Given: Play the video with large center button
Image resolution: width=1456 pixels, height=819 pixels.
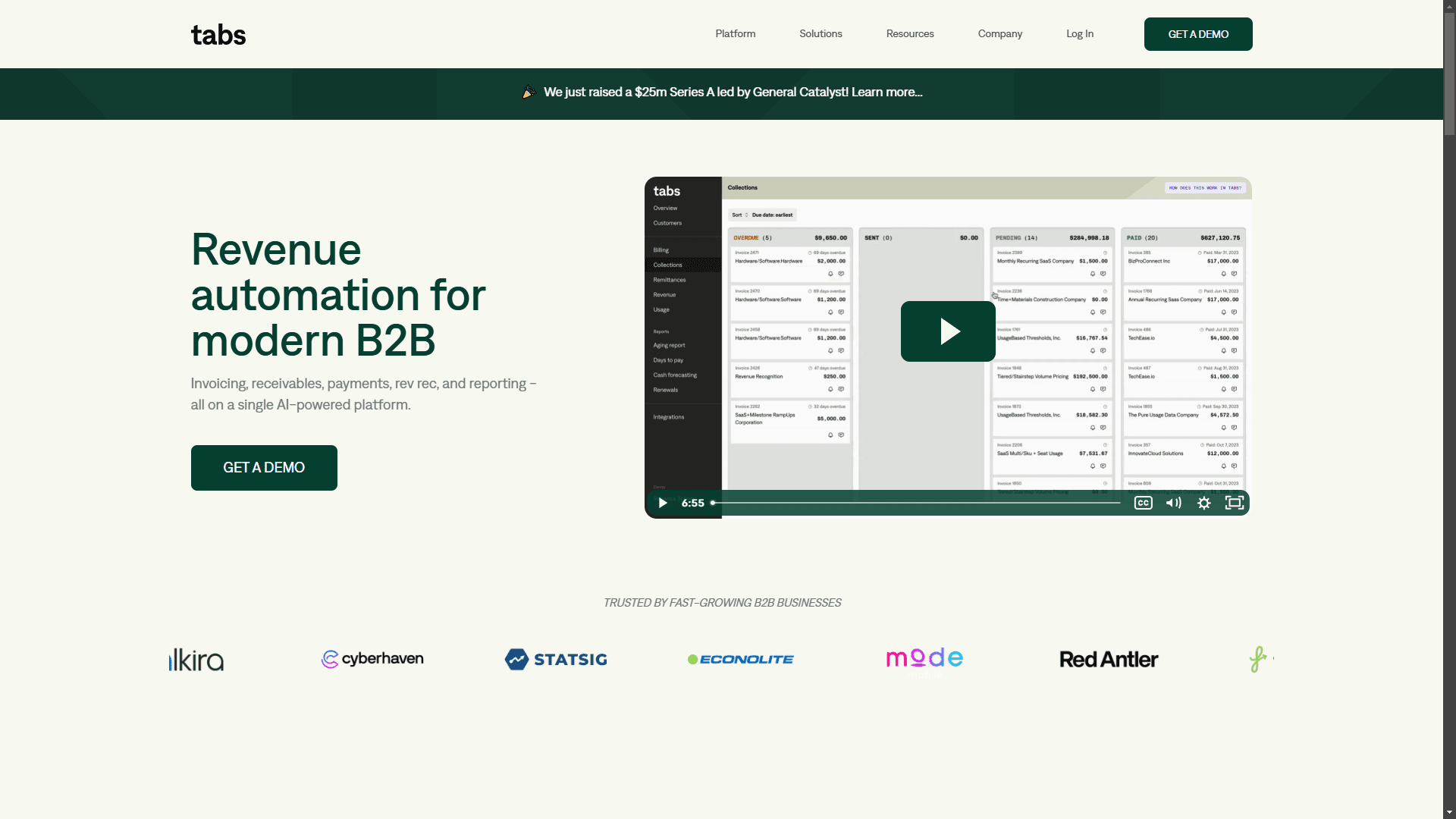Looking at the screenshot, I should tap(948, 331).
